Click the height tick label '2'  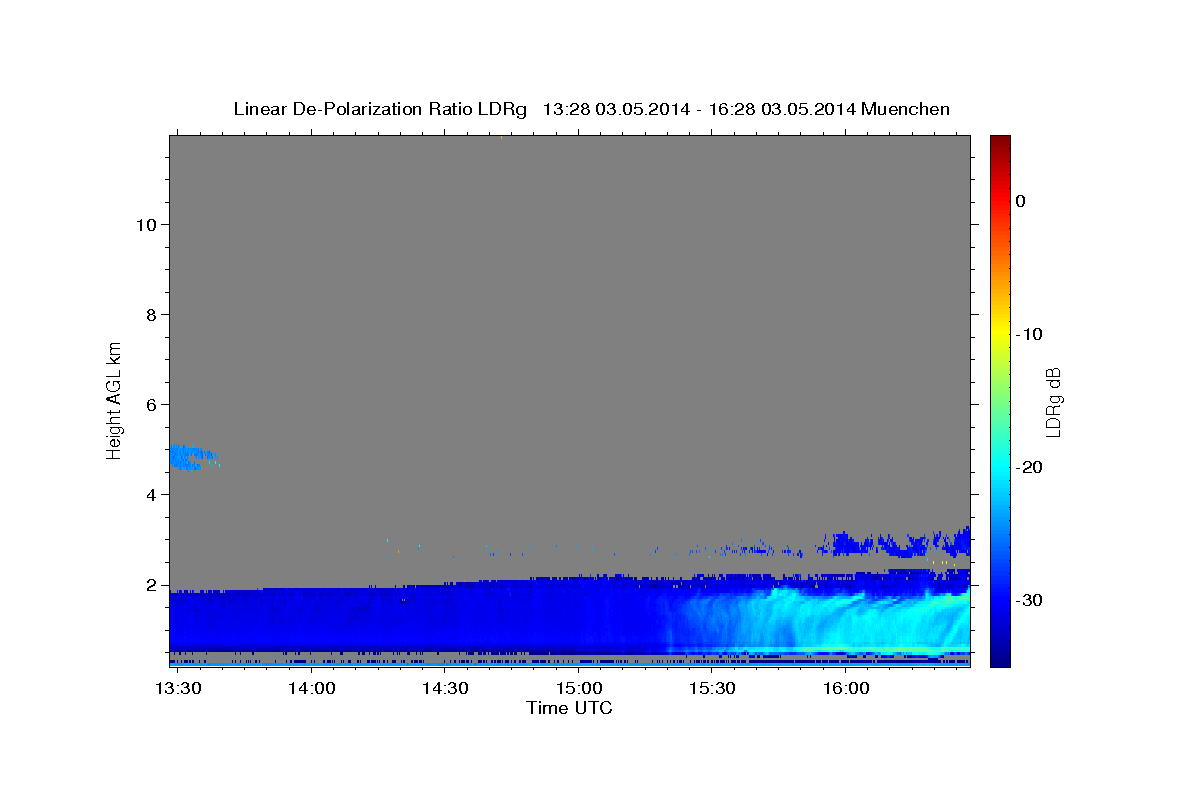151,585
